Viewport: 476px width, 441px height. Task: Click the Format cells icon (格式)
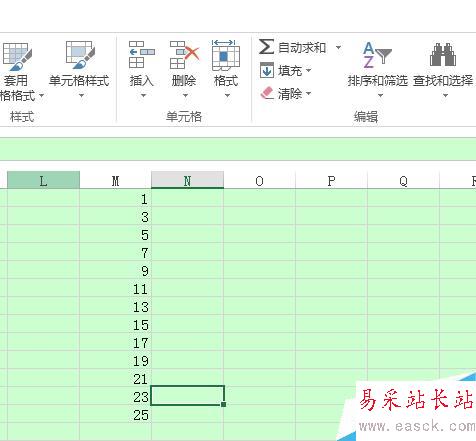click(226, 55)
